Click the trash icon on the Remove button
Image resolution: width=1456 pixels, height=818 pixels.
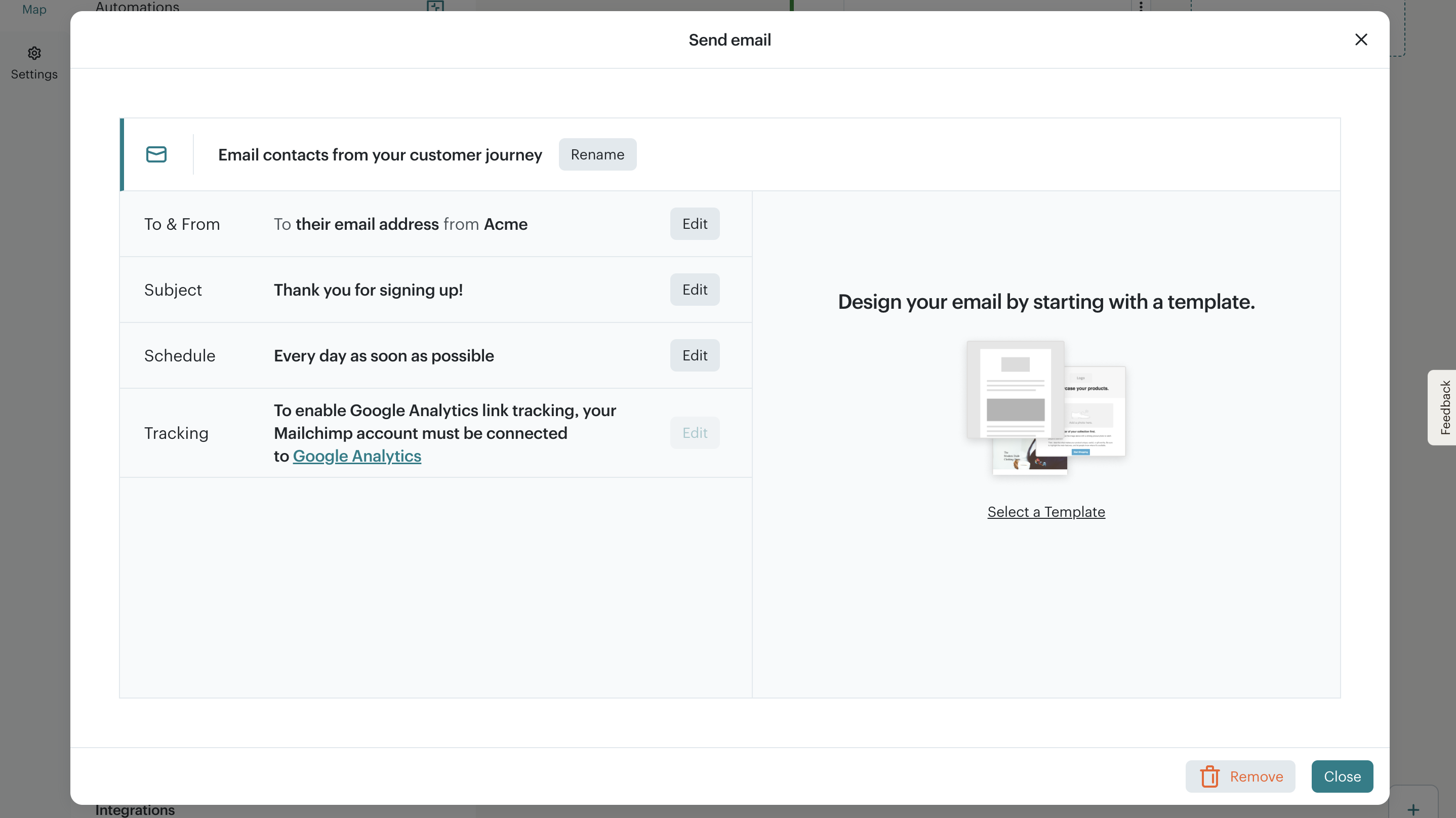[x=1209, y=776]
